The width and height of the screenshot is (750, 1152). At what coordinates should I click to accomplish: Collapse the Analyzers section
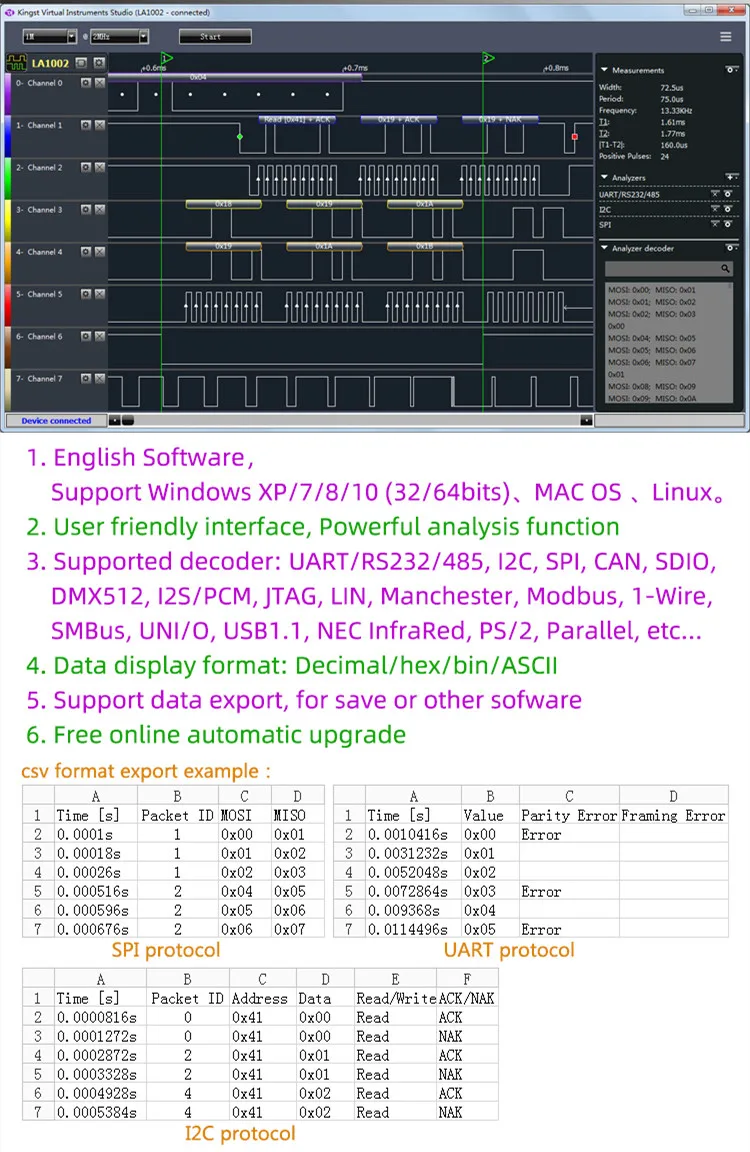pos(604,178)
